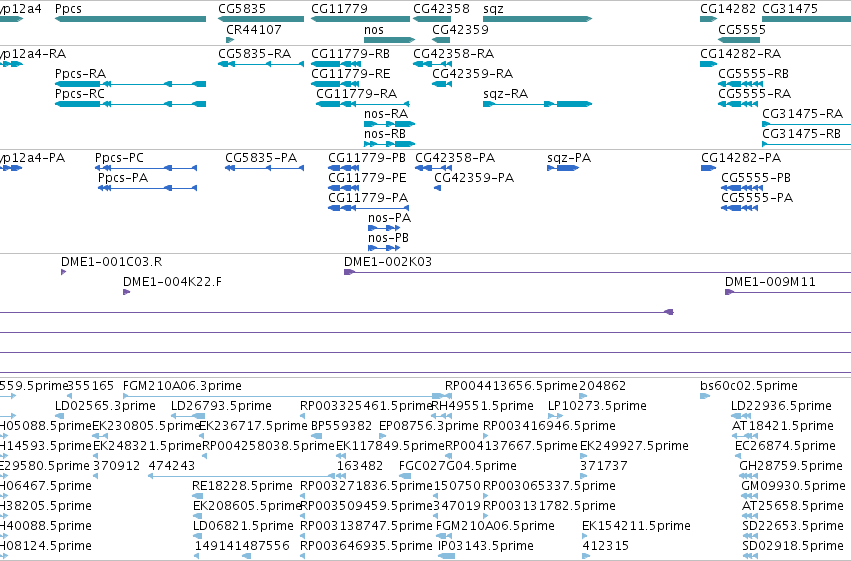851x561 pixels.
Task: Click transcript sqz-RA
Action: 505,94
